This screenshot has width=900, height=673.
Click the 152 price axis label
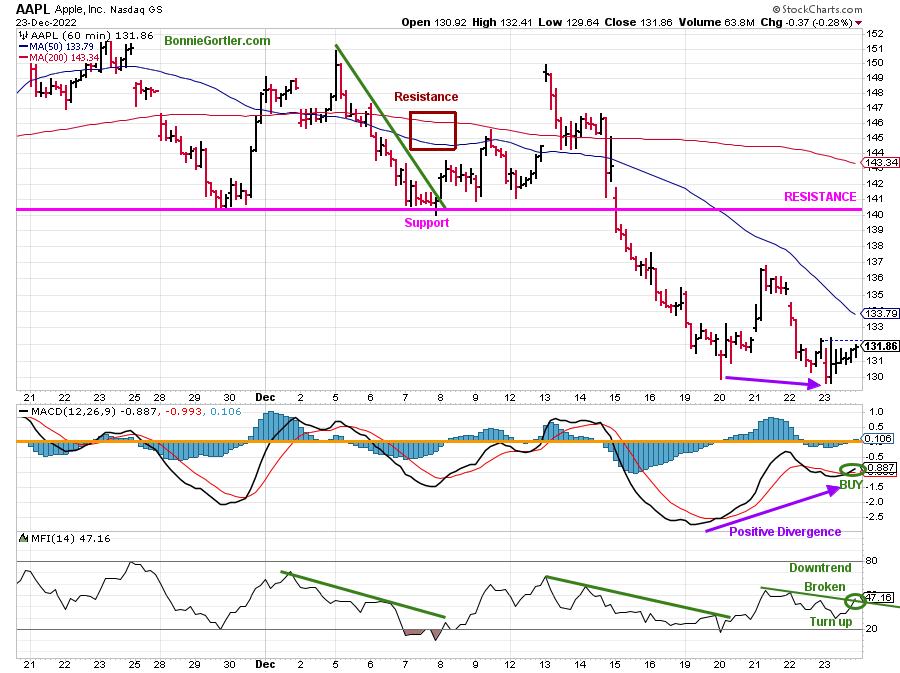(x=875, y=33)
